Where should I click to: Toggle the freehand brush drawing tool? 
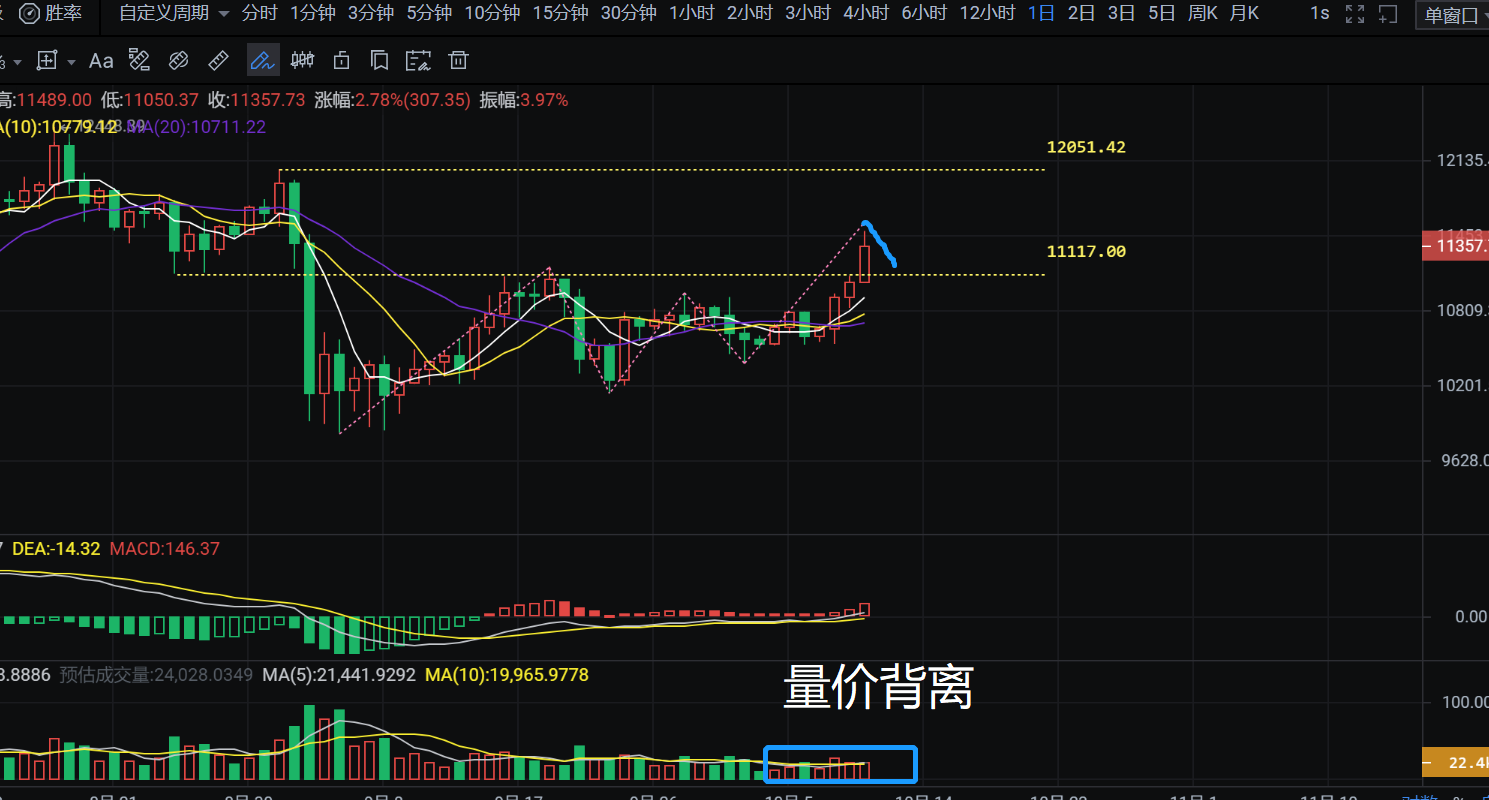click(x=263, y=61)
